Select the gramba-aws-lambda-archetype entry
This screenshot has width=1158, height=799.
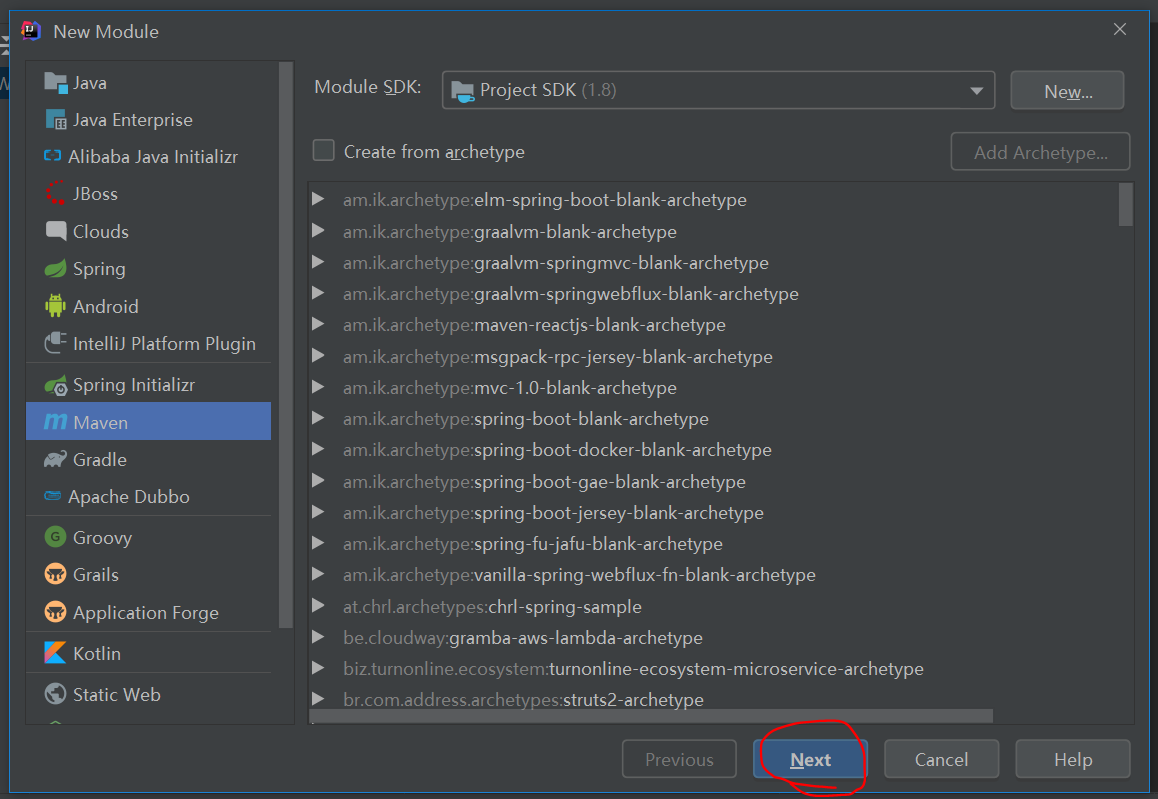[x=575, y=638]
